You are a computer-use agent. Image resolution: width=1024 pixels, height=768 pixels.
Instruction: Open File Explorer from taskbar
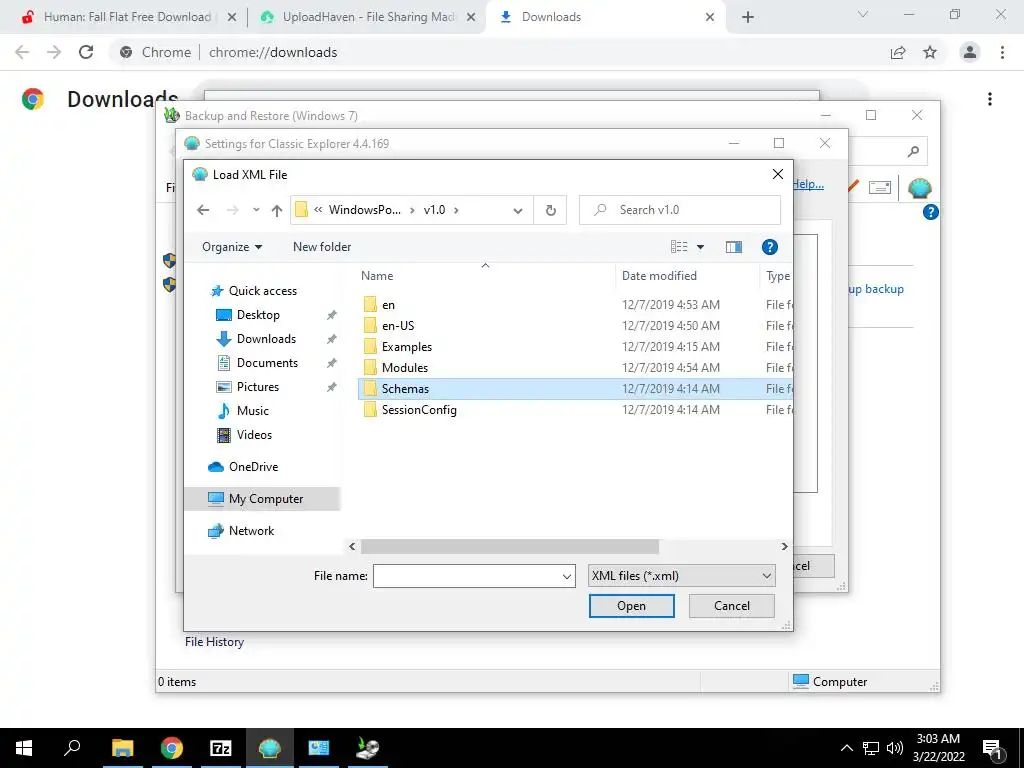click(122, 748)
